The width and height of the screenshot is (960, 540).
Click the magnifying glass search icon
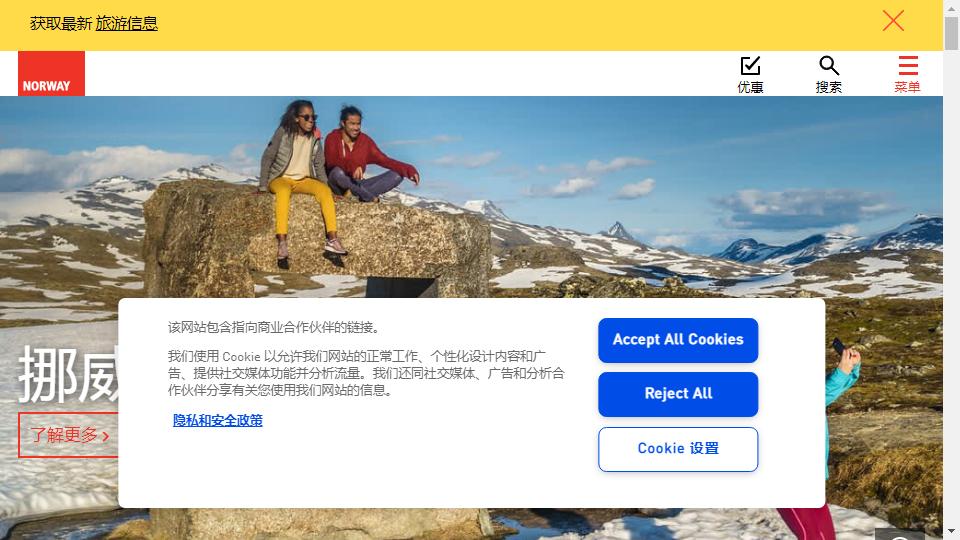coord(828,65)
